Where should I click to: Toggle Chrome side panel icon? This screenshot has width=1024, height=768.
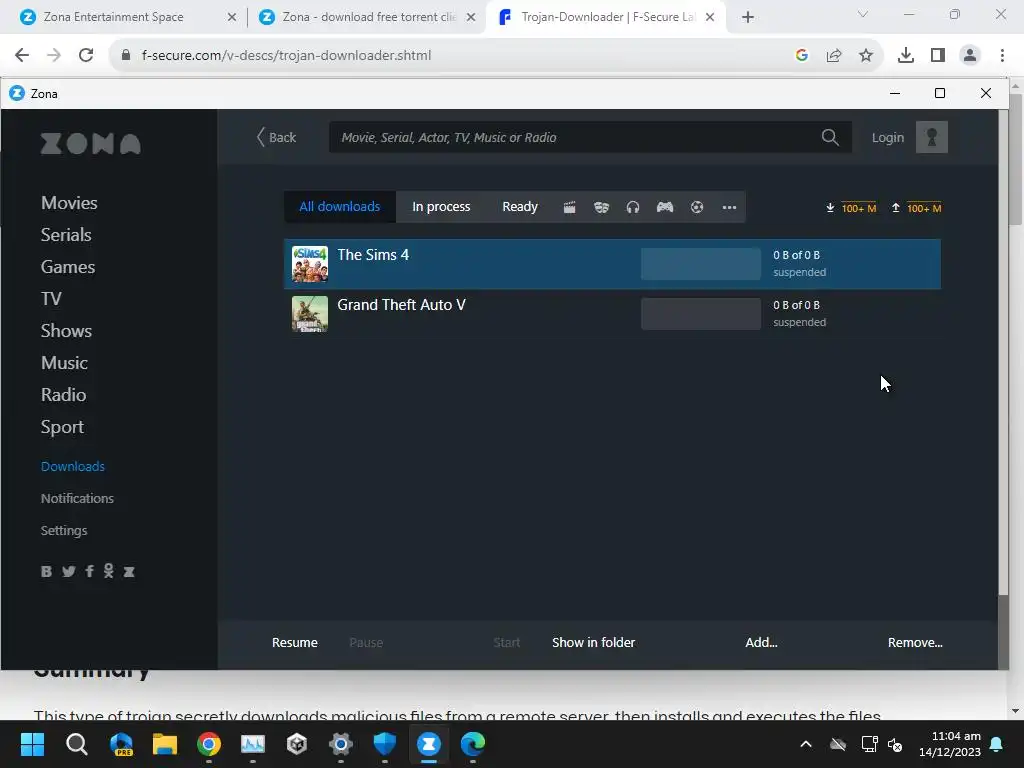(938, 56)
